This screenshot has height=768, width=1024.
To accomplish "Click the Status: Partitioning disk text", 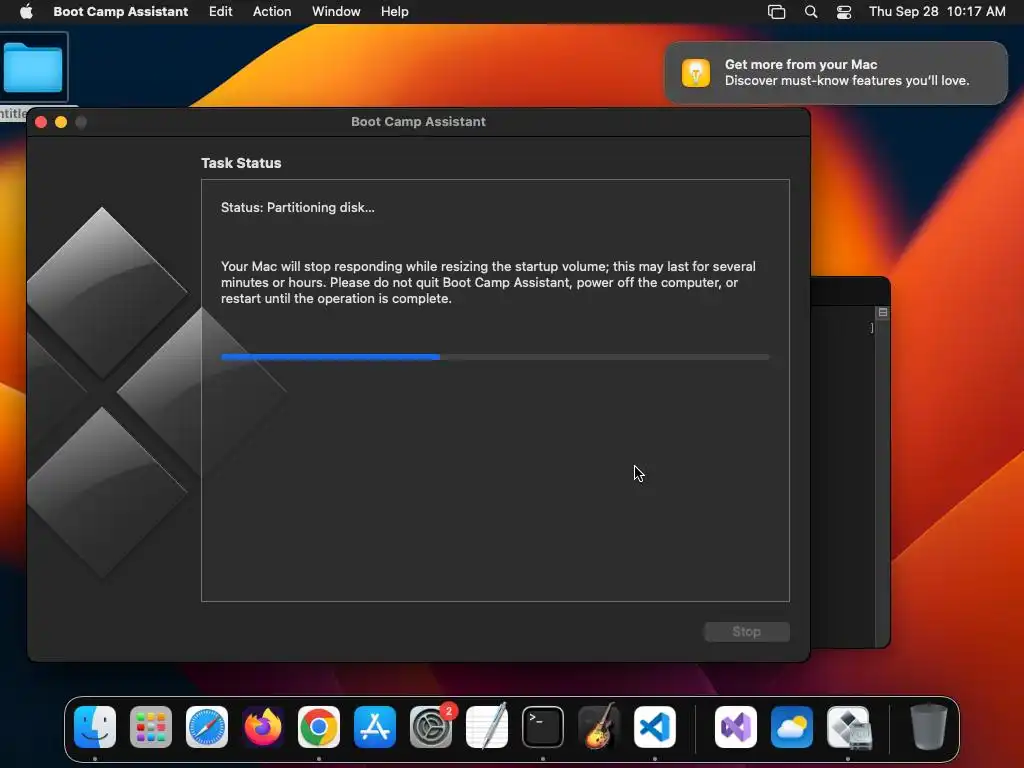I will pos(297,207).
